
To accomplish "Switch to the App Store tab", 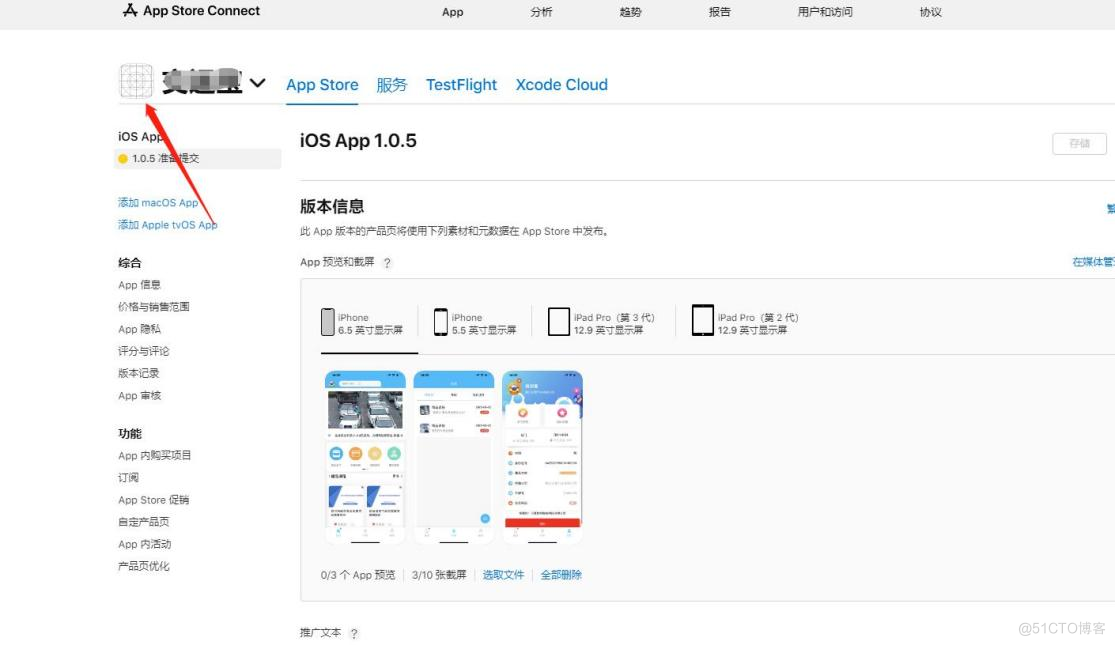I will [322, 85].
